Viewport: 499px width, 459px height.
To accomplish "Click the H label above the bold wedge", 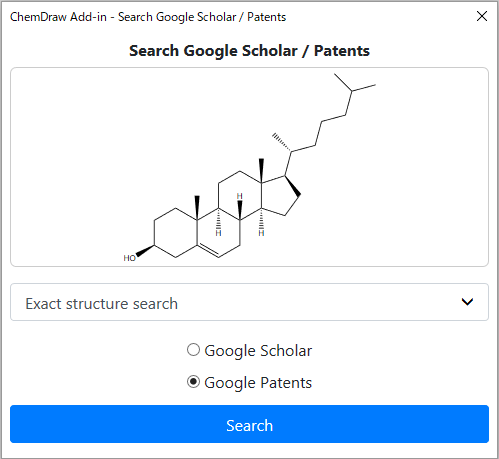I will click(240, 196).
